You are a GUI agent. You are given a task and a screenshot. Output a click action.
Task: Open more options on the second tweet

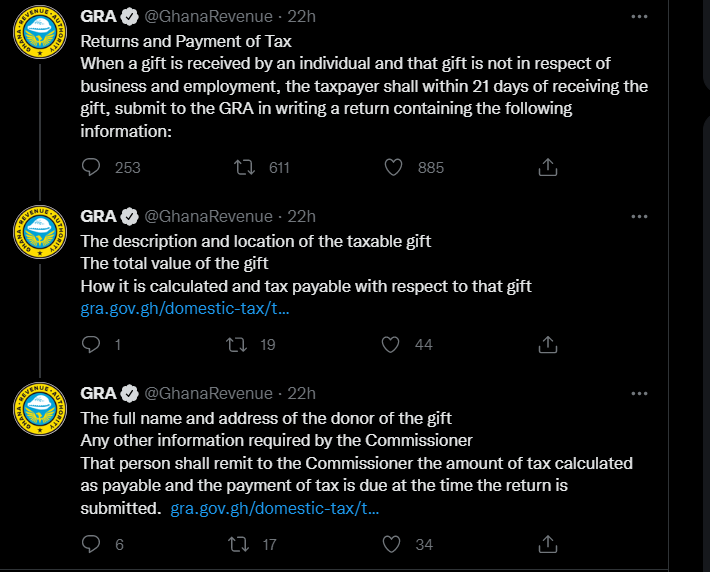click(x=639, y=216)
